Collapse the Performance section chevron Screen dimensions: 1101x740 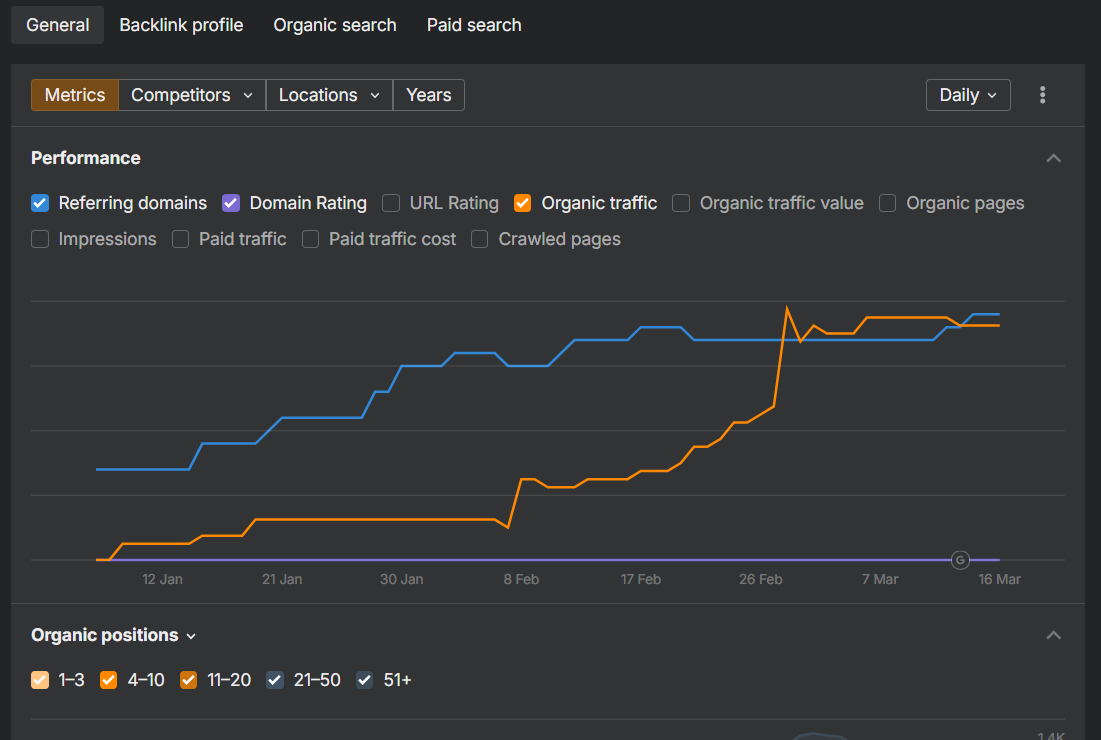(1053, 158)
